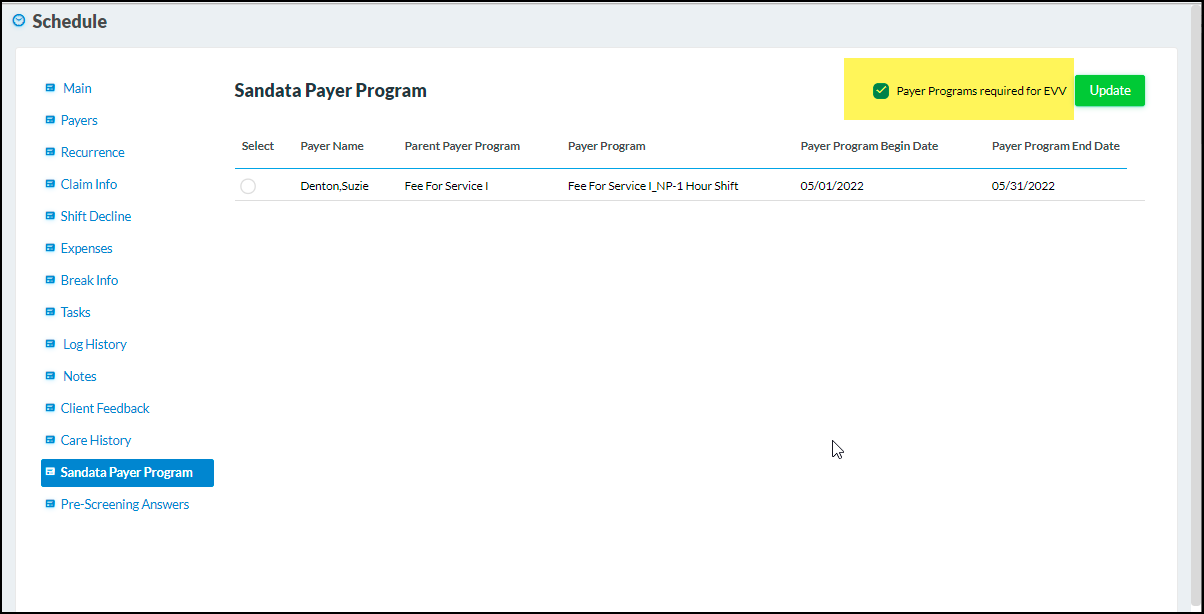The height and width of the screenshot is (614, 1204).
Task: Click the Expenses section icon
Action: click(x=50, y=248)
